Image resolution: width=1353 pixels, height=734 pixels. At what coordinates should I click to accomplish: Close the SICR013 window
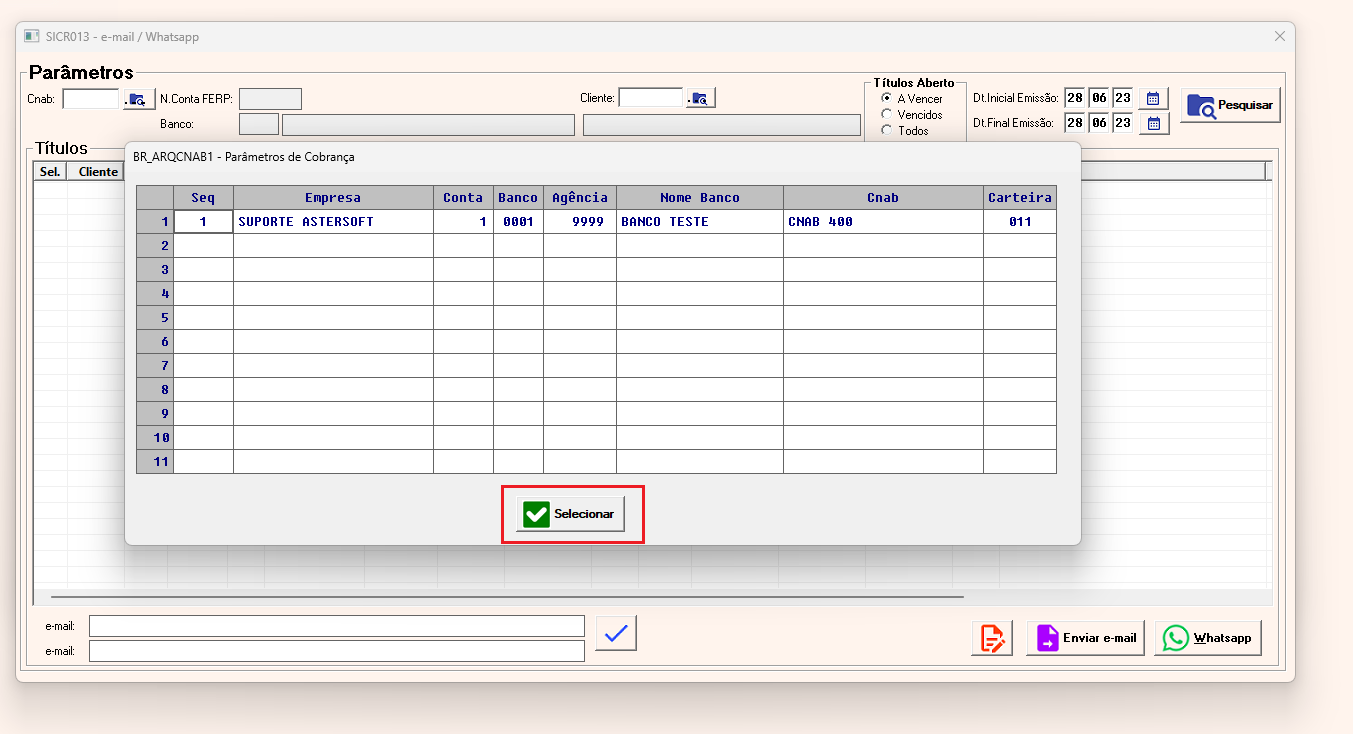(x=1279, y=36)
